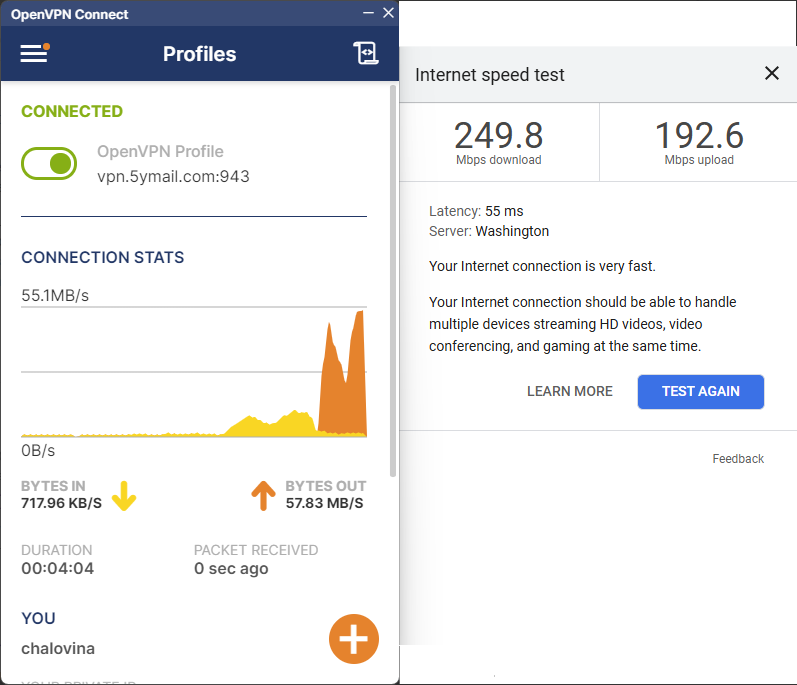Open the Feedback link
This screenshot has width=797, height=685.
pyautogui.click(x=738, y=459)
